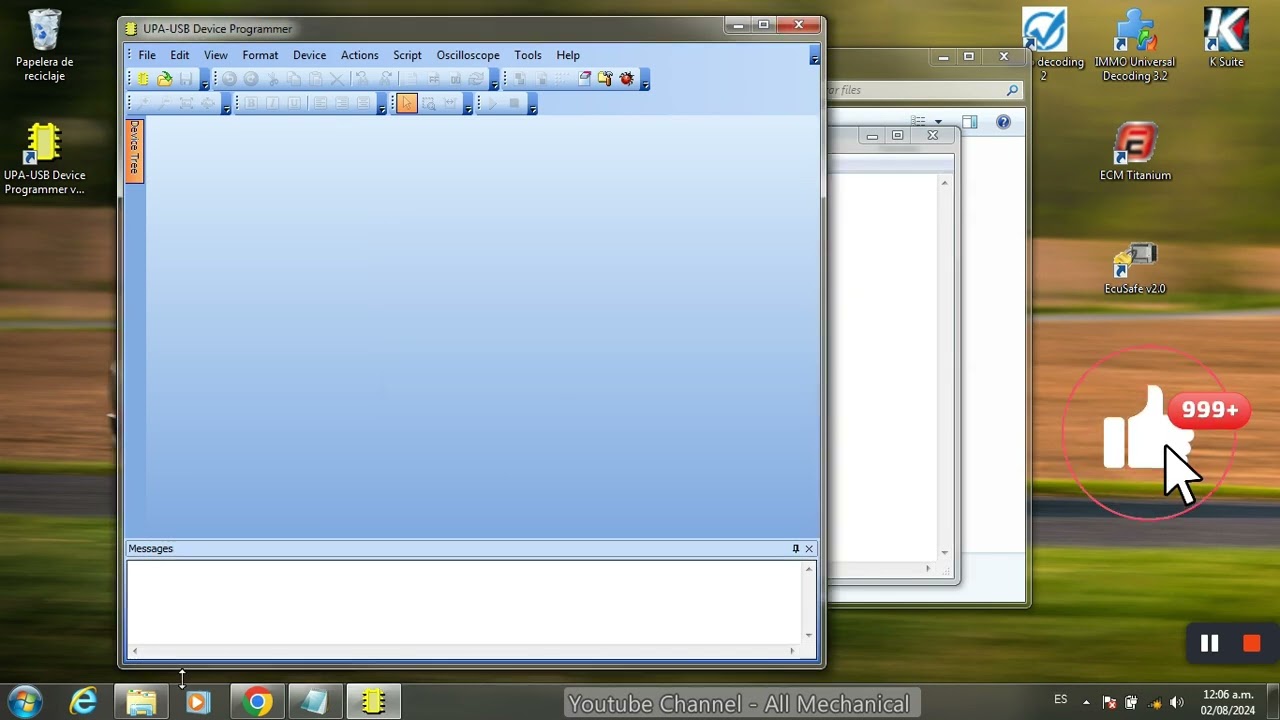The height and width of the screenshot is (720, 1280).
Task: Click the Zoom in magnifier icon
Action: (x=143, y=103)
